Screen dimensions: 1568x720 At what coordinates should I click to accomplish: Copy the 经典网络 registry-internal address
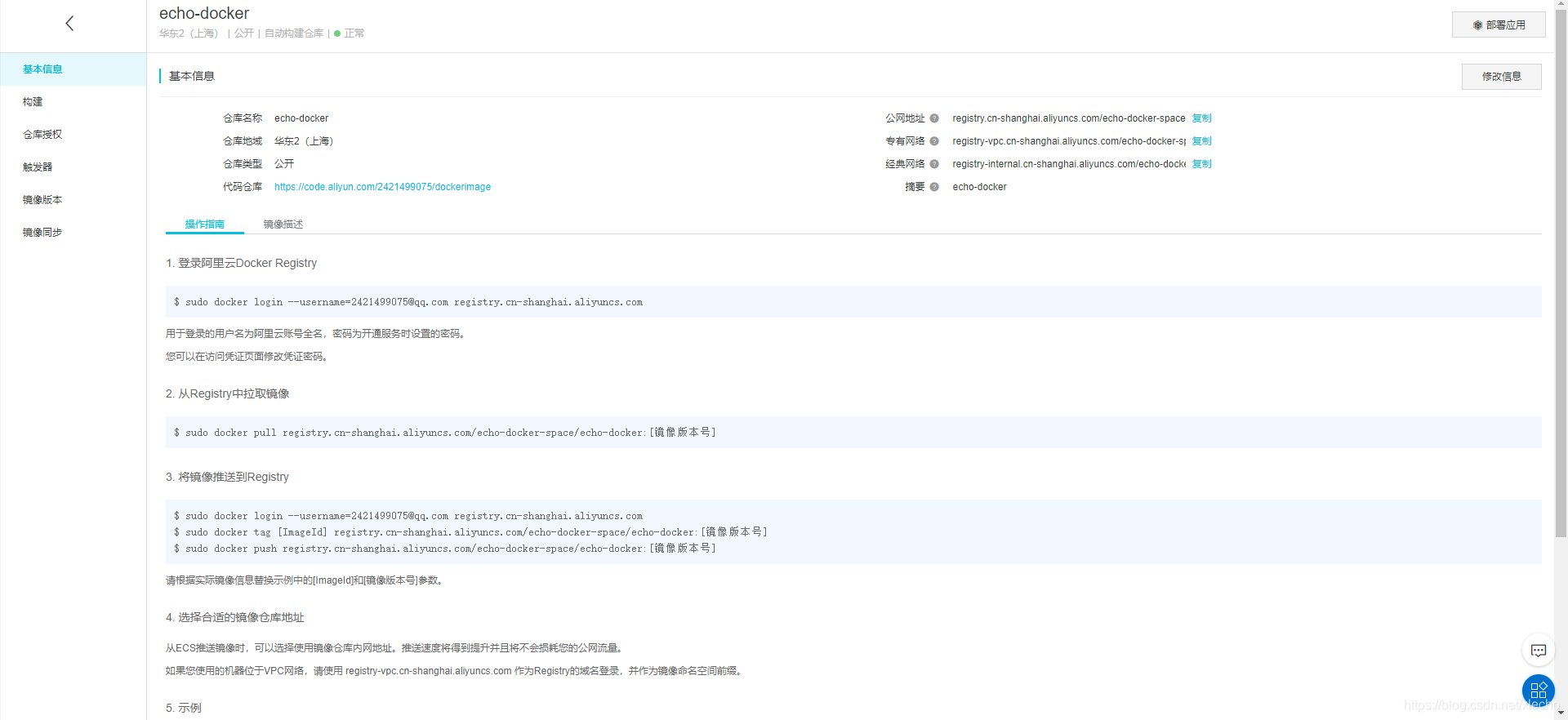pos(1201,164)
